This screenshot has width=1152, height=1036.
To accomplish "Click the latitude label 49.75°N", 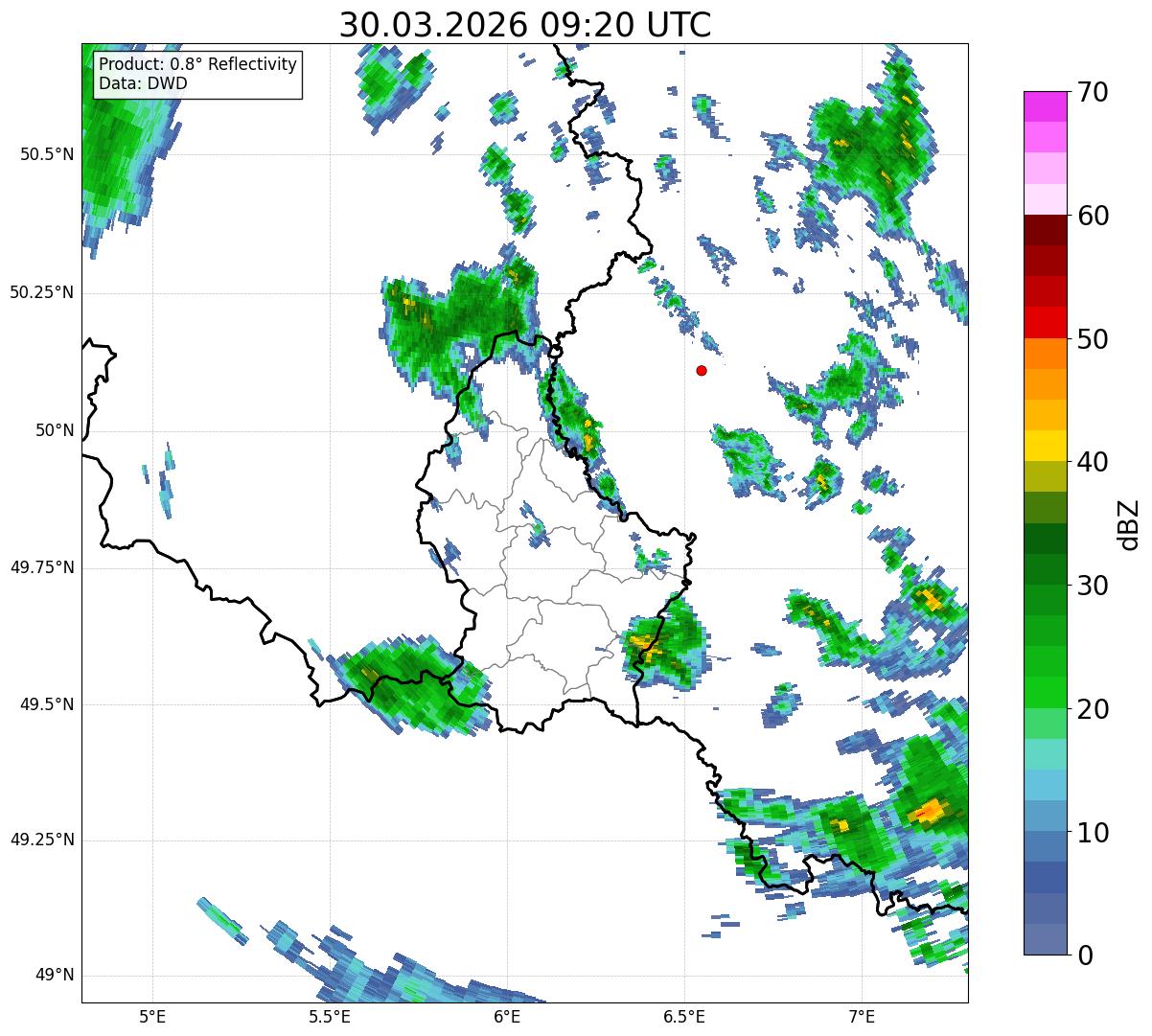I will pyautogui.click(x=42, y=567).
